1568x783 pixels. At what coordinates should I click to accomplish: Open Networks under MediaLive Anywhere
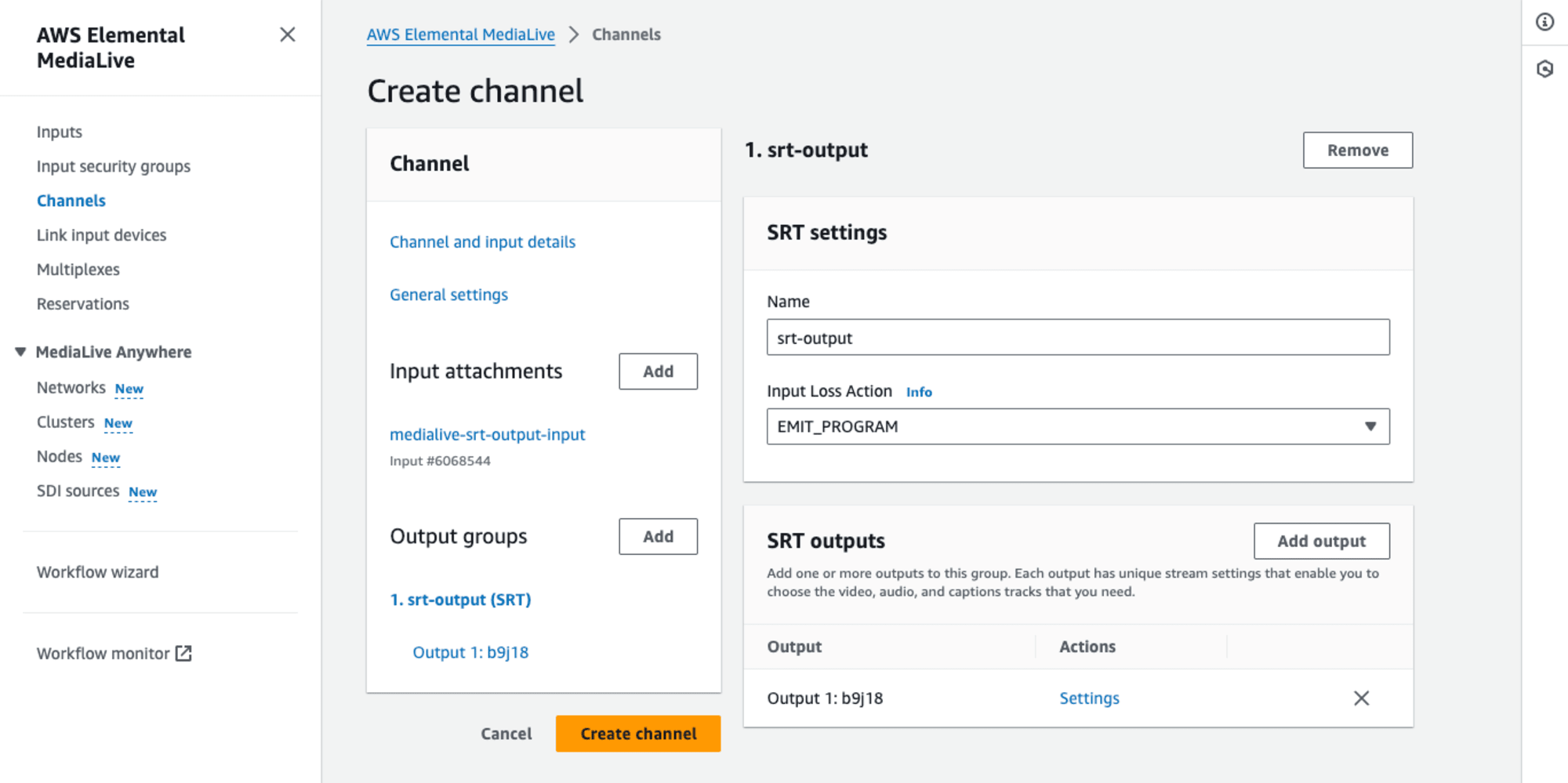coord(71,388)
